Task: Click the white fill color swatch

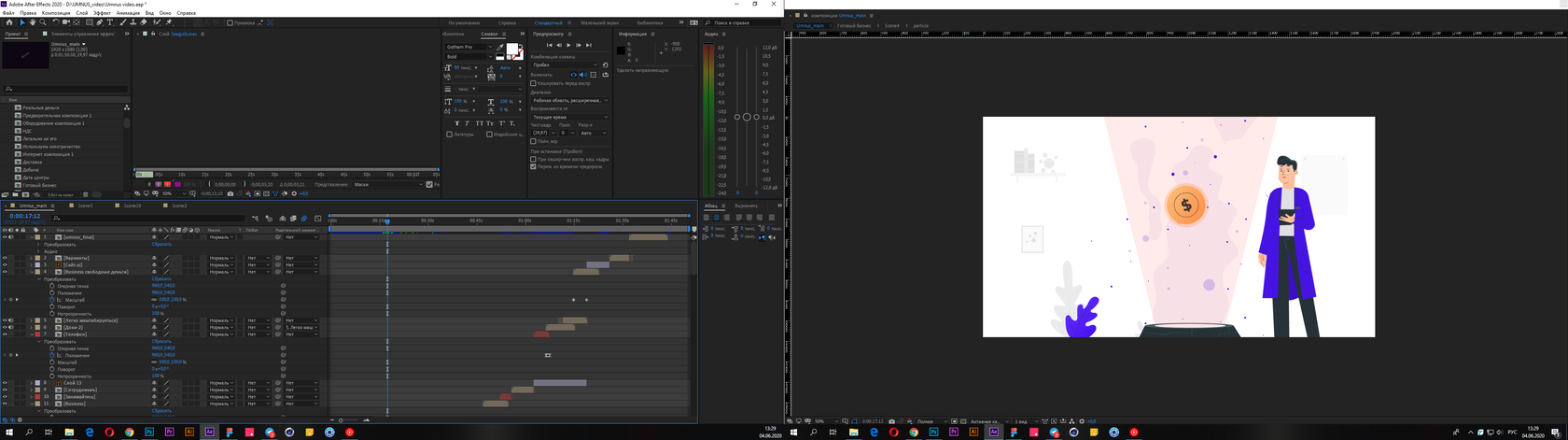Action: (512, 50)
